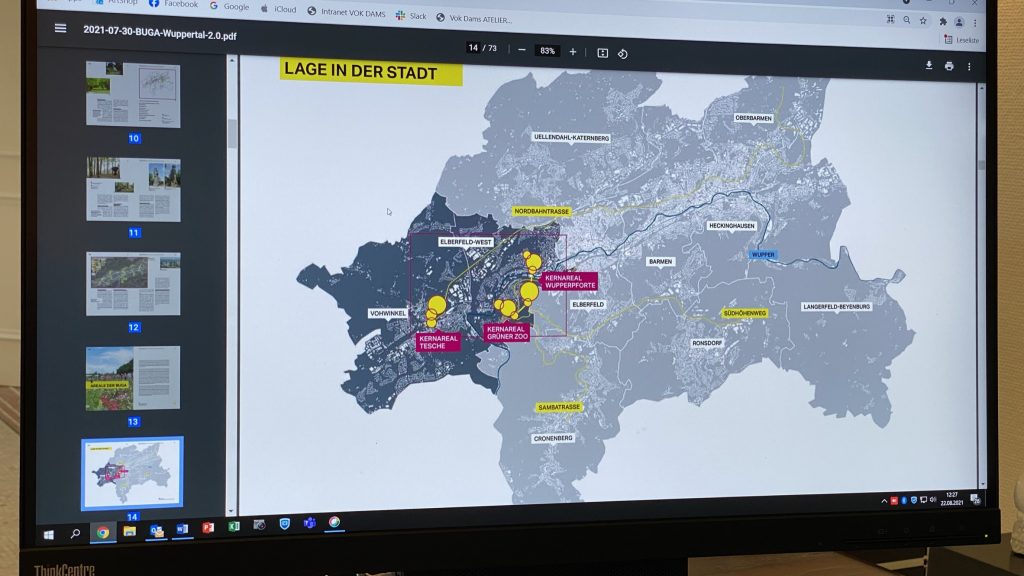Click the SÜDHÖHENWEG map label

(x=744, y=313)
